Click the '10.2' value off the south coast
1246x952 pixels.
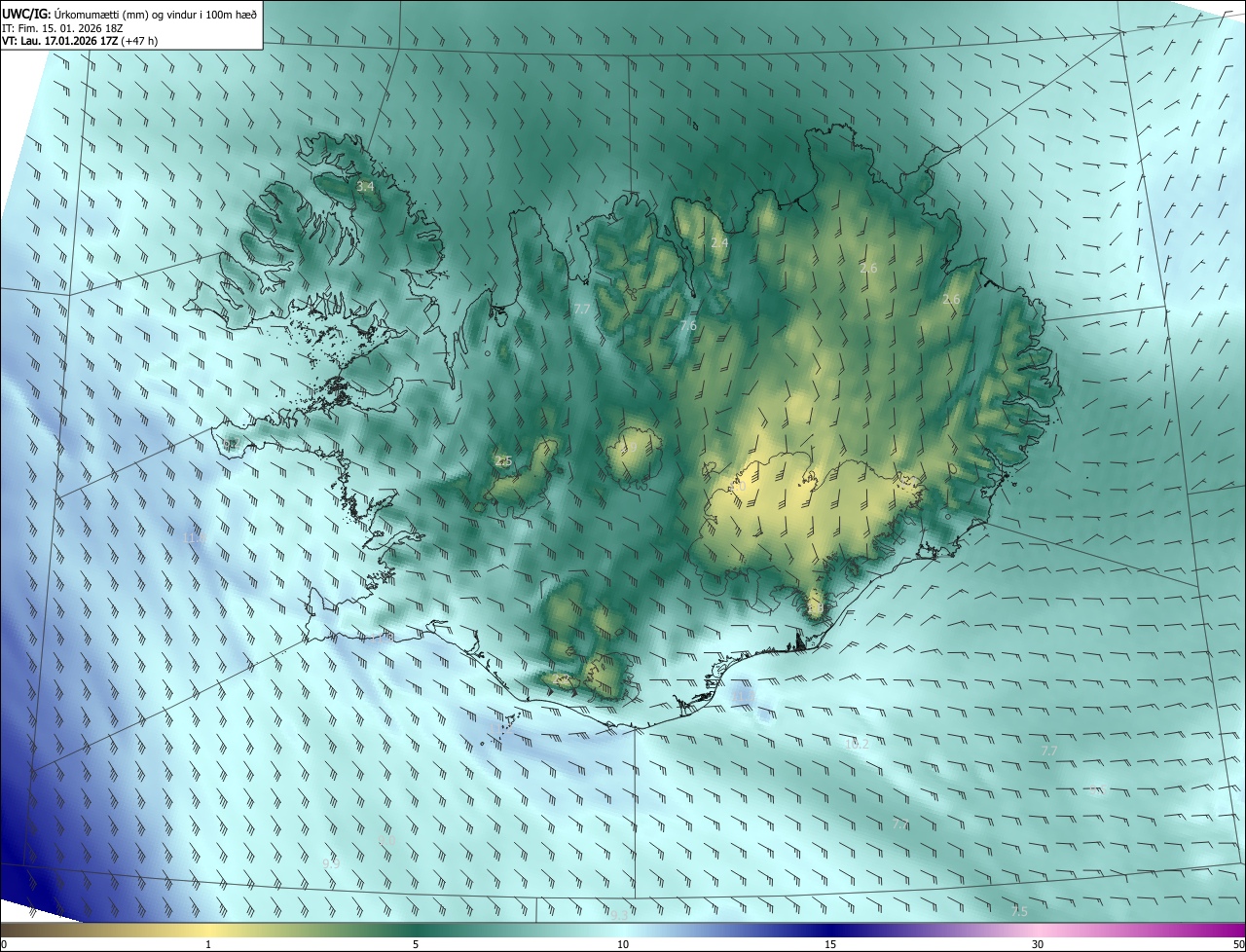click(x=857, y=745)
